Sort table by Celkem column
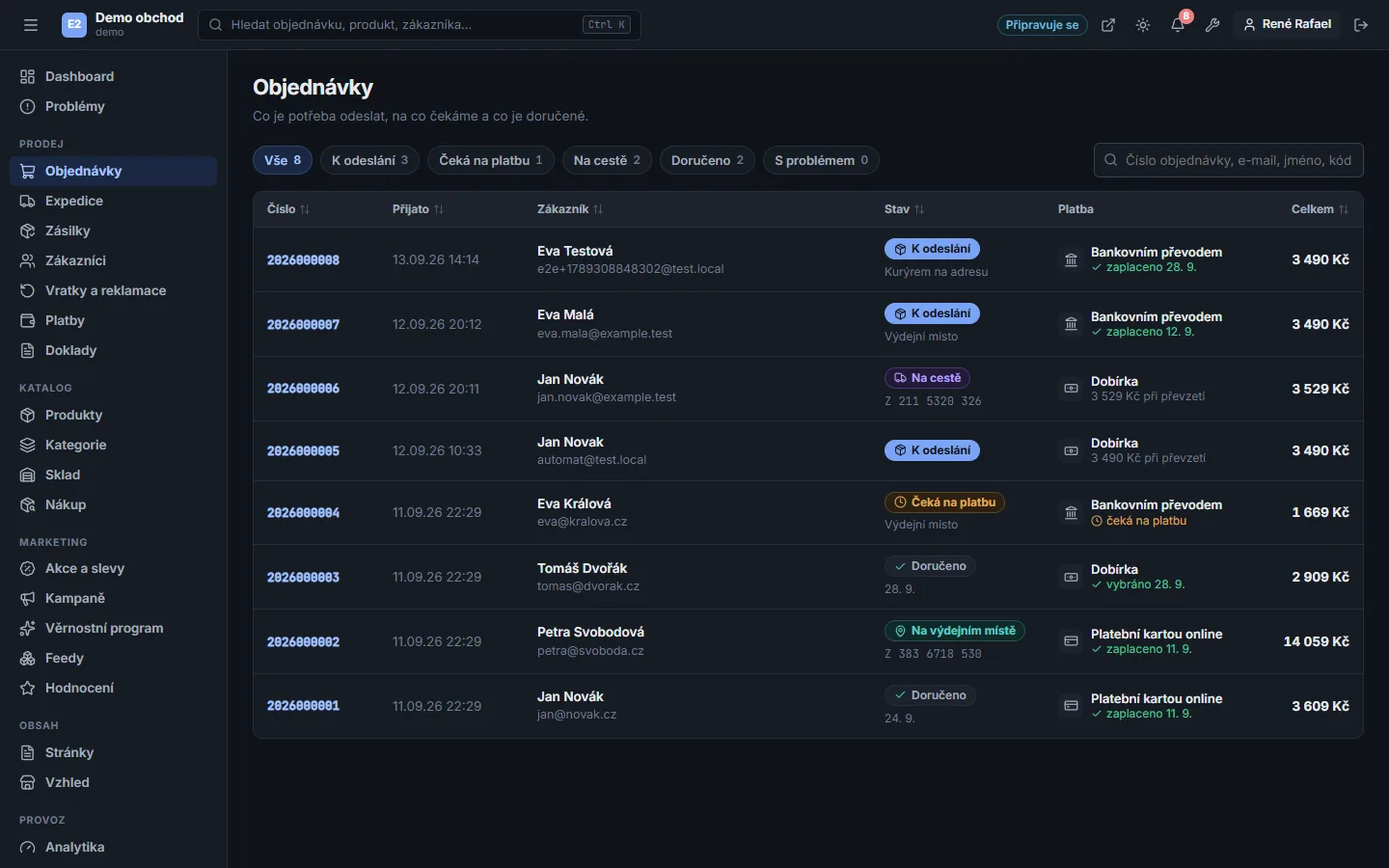Image resolution: width=1389 pixels, height=868 pixels. [x=1320, y=209]
